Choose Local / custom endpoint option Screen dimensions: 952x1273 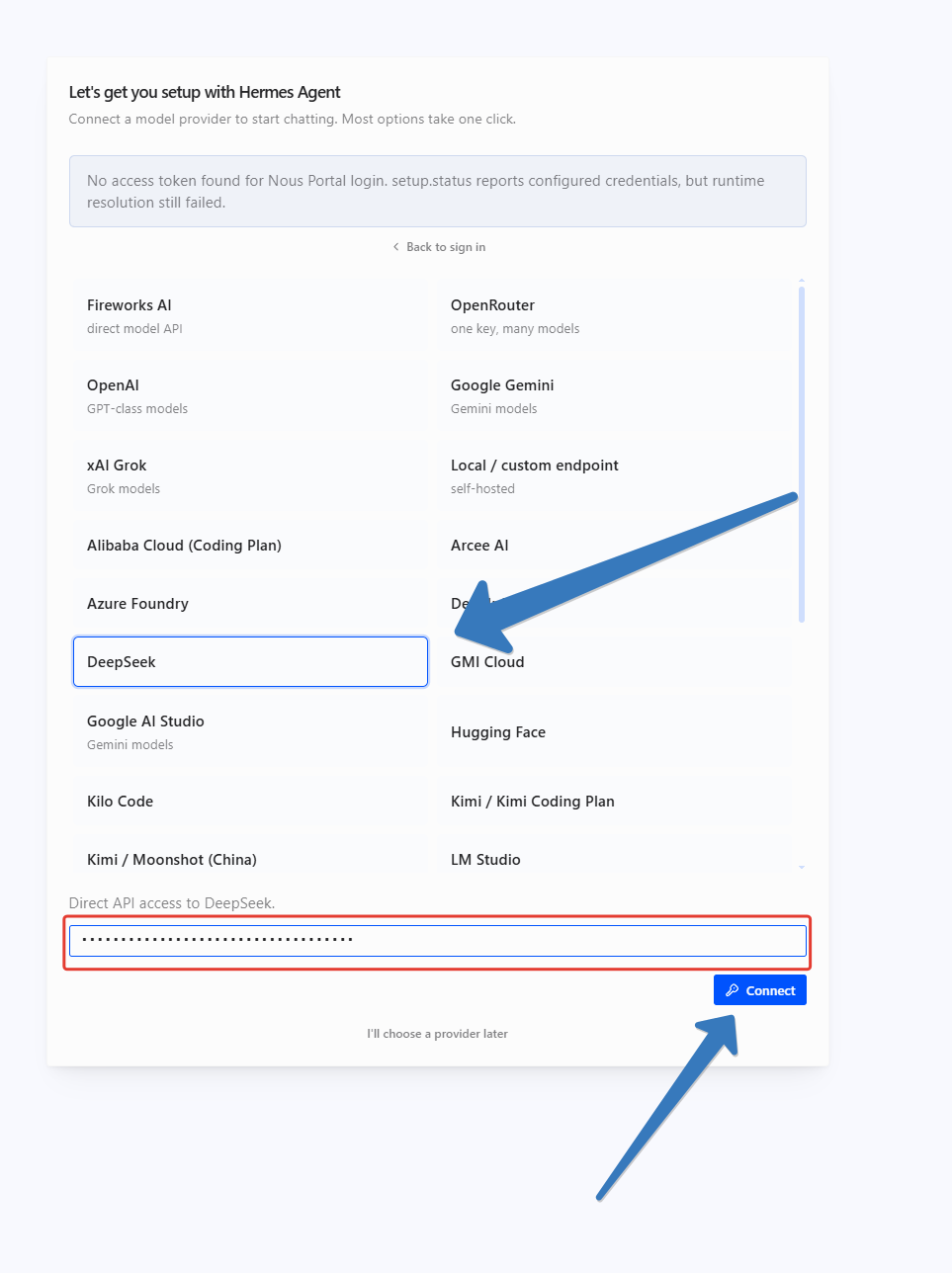(614, 476)
